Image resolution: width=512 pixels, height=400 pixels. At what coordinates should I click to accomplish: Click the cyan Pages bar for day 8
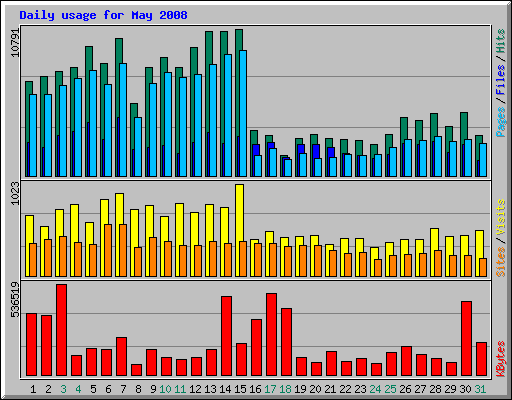tap(138, 147)
